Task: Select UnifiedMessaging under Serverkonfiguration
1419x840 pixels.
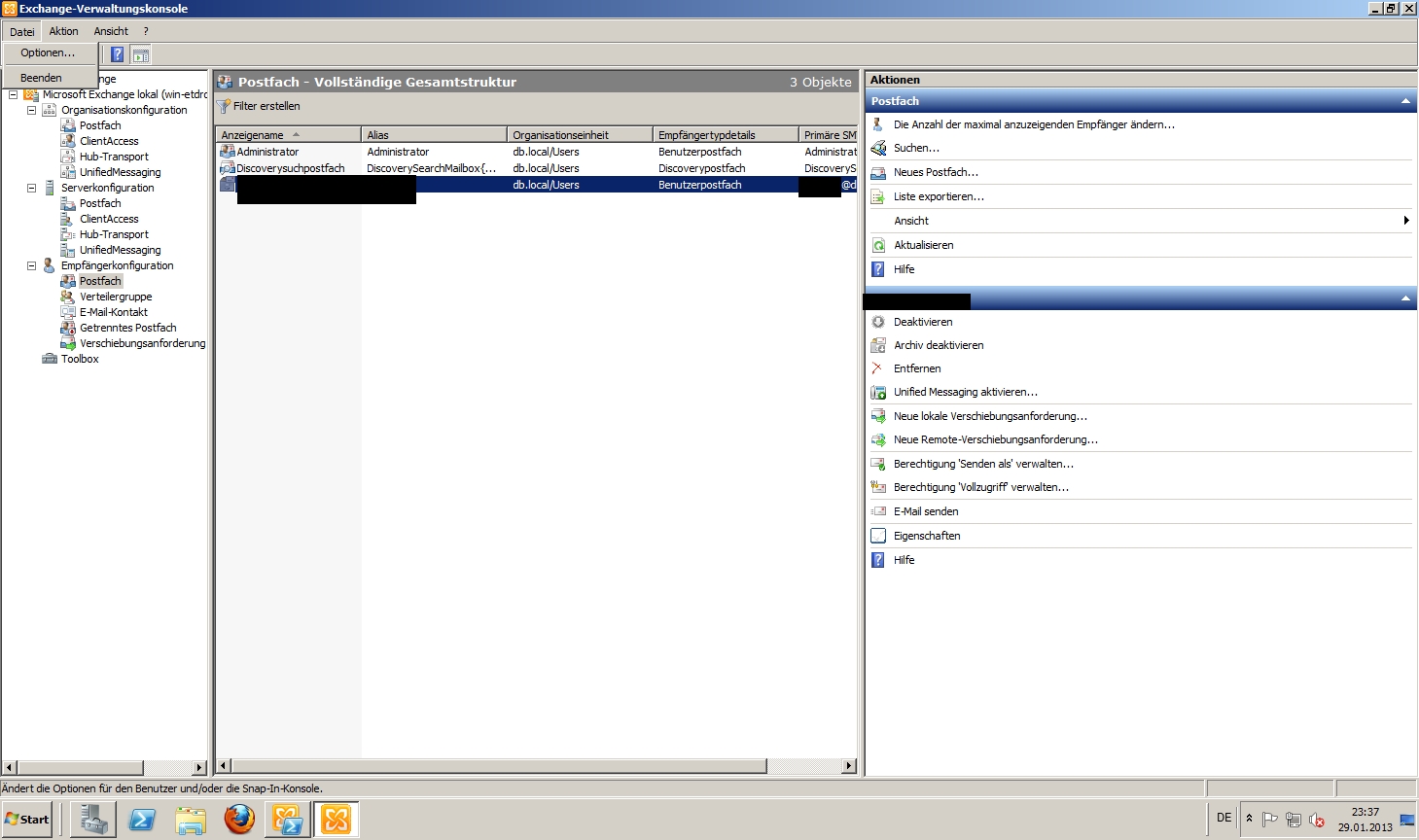Action: (x=120, y=250)
